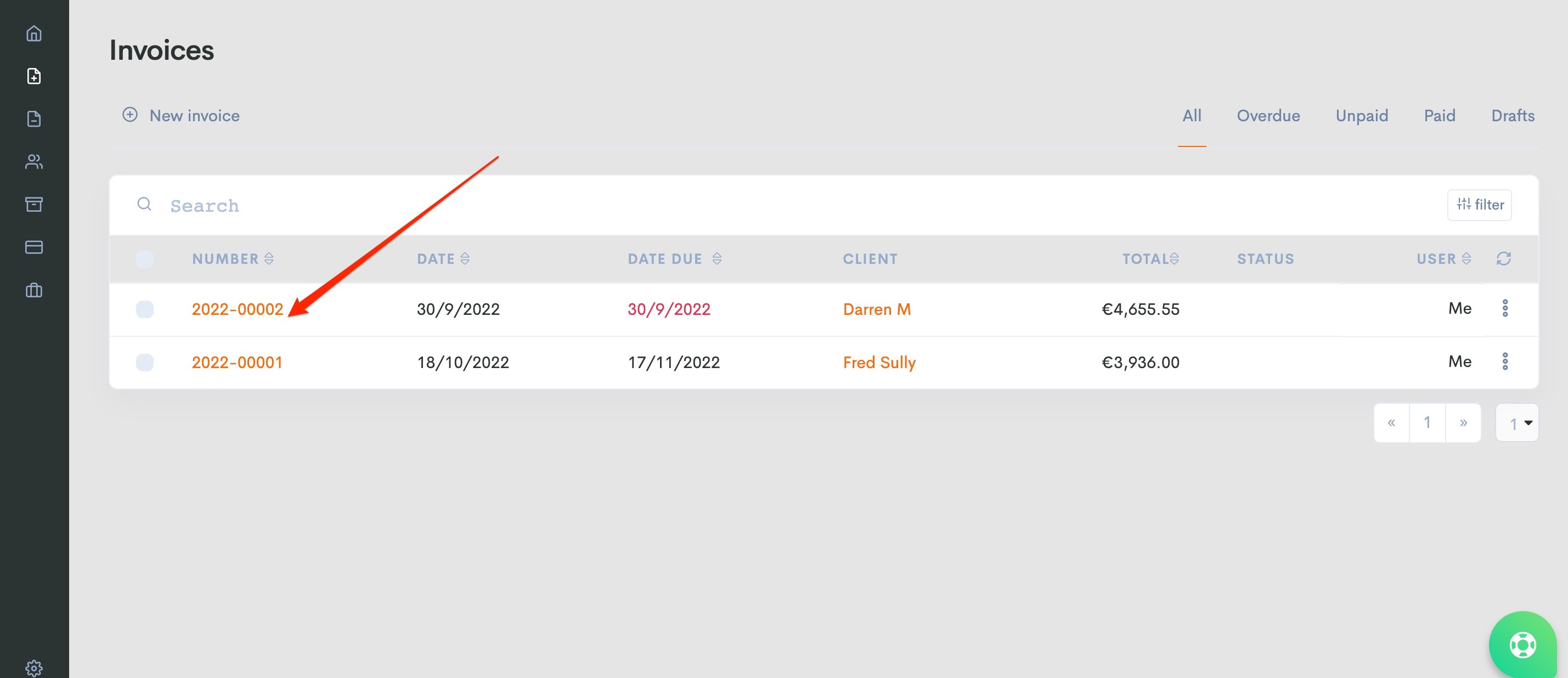Image resolution: width=1568 pixels, height=678 pixels.
Task: Check the box for invoice 2022-00001
Action: click(x=145, y=363)
